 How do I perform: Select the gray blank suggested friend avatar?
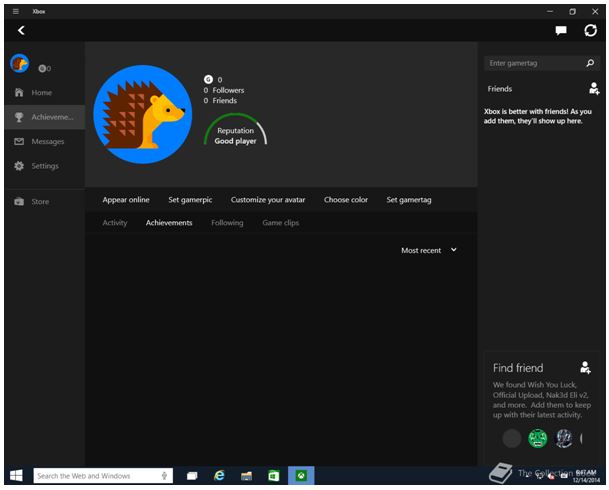coord(512,439)
